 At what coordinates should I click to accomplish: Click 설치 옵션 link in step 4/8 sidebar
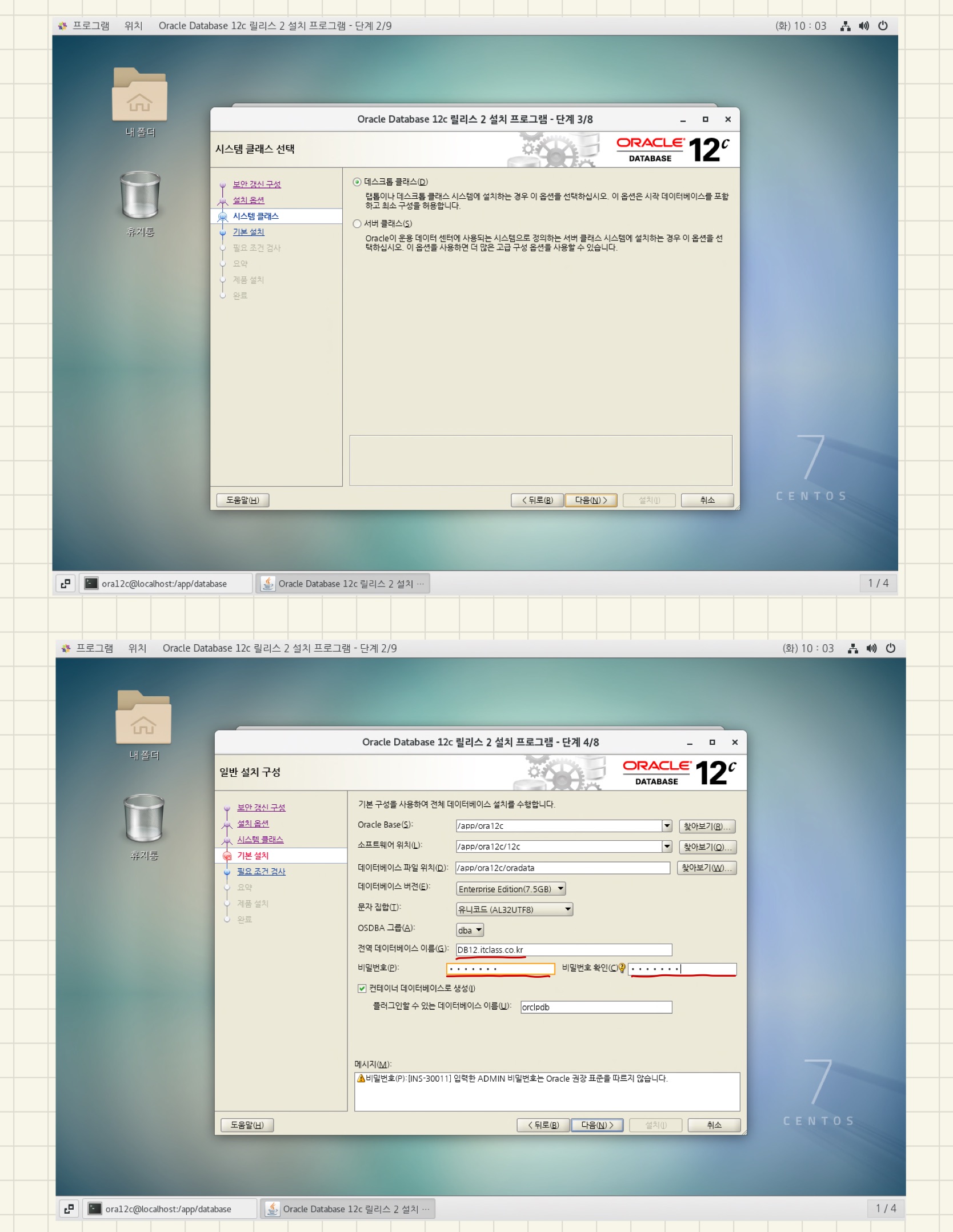pyautogui.click(x=253, y=824)
